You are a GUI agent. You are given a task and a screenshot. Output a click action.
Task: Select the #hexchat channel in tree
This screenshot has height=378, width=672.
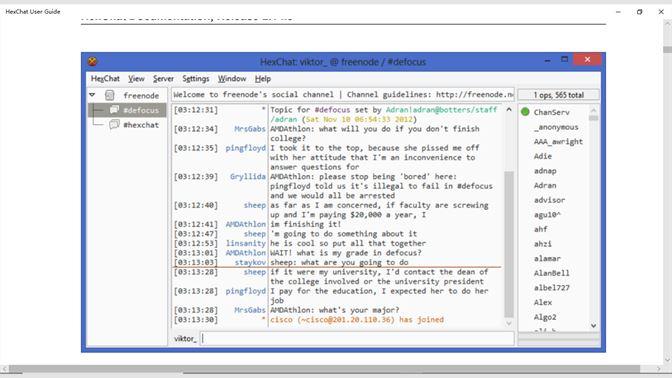tap(141, 125)
